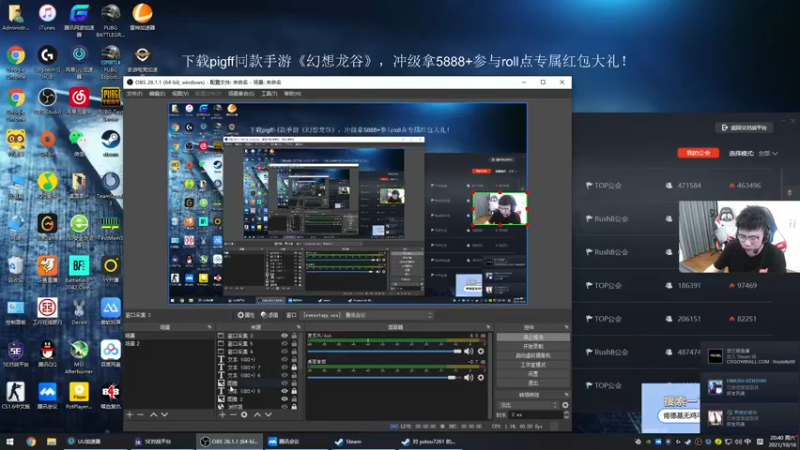
Task: Click 开始录制 start recording button
Action: point(533,346)
